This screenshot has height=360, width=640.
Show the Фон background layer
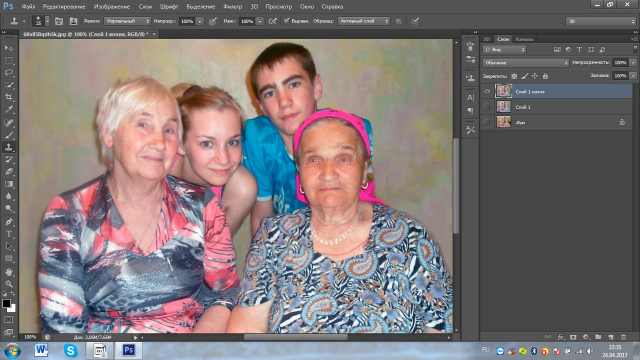(487, 122)
